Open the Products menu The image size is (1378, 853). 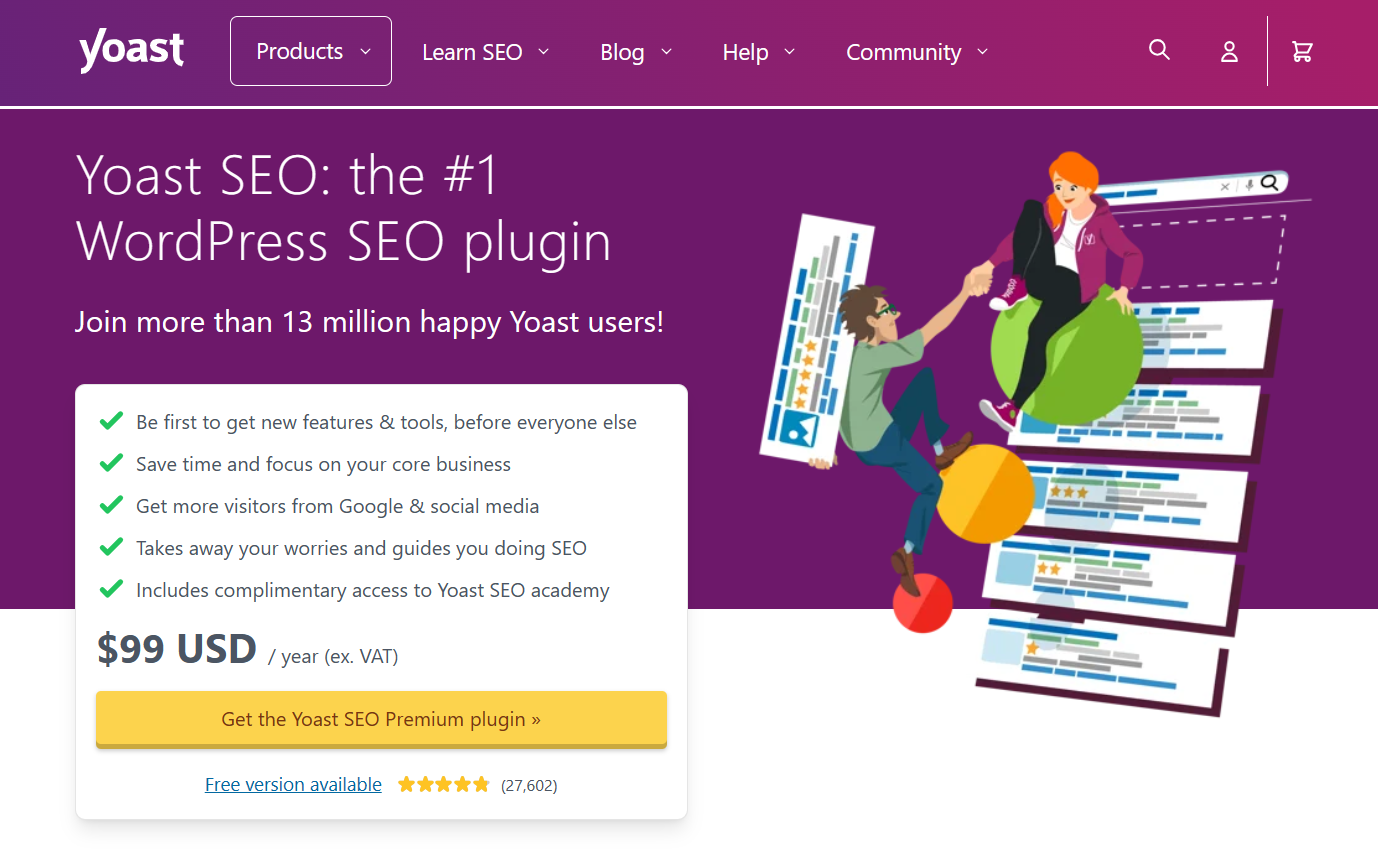pos(311,51)
